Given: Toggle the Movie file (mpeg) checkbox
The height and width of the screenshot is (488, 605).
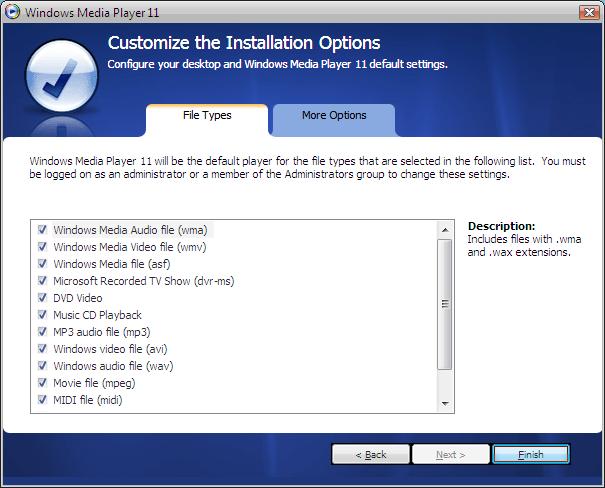Looking at the screenshot, I should [x=42, y=383].
